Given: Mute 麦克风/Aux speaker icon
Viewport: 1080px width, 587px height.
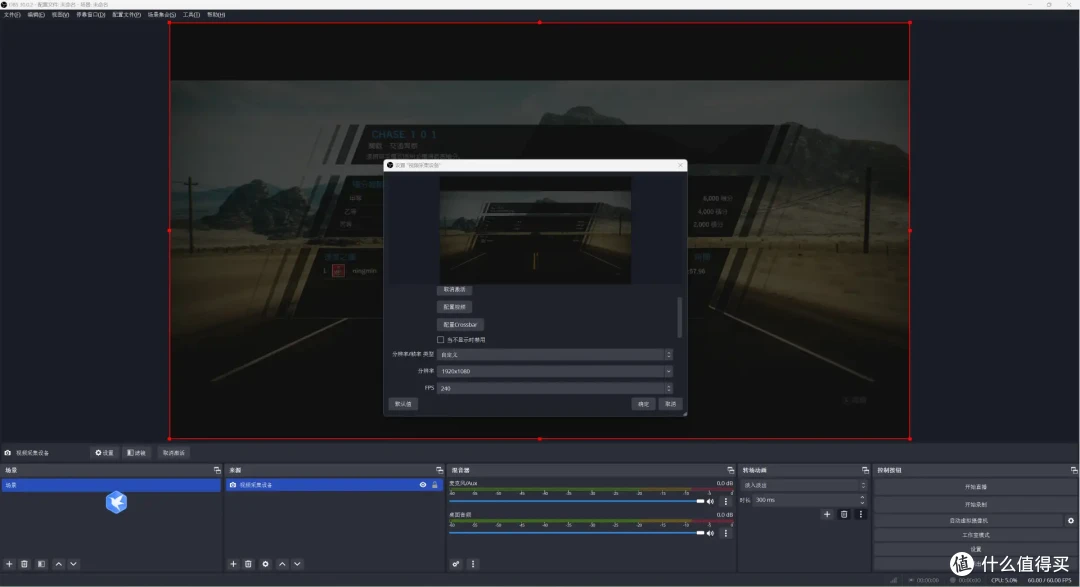Looking at the screenshot, I should pos(710,502).
